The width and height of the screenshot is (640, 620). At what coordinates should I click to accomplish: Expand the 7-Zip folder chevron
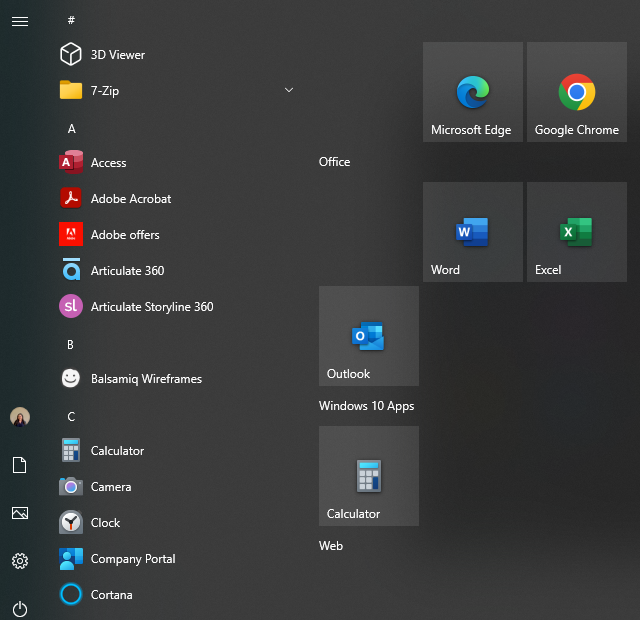(289, 90)
